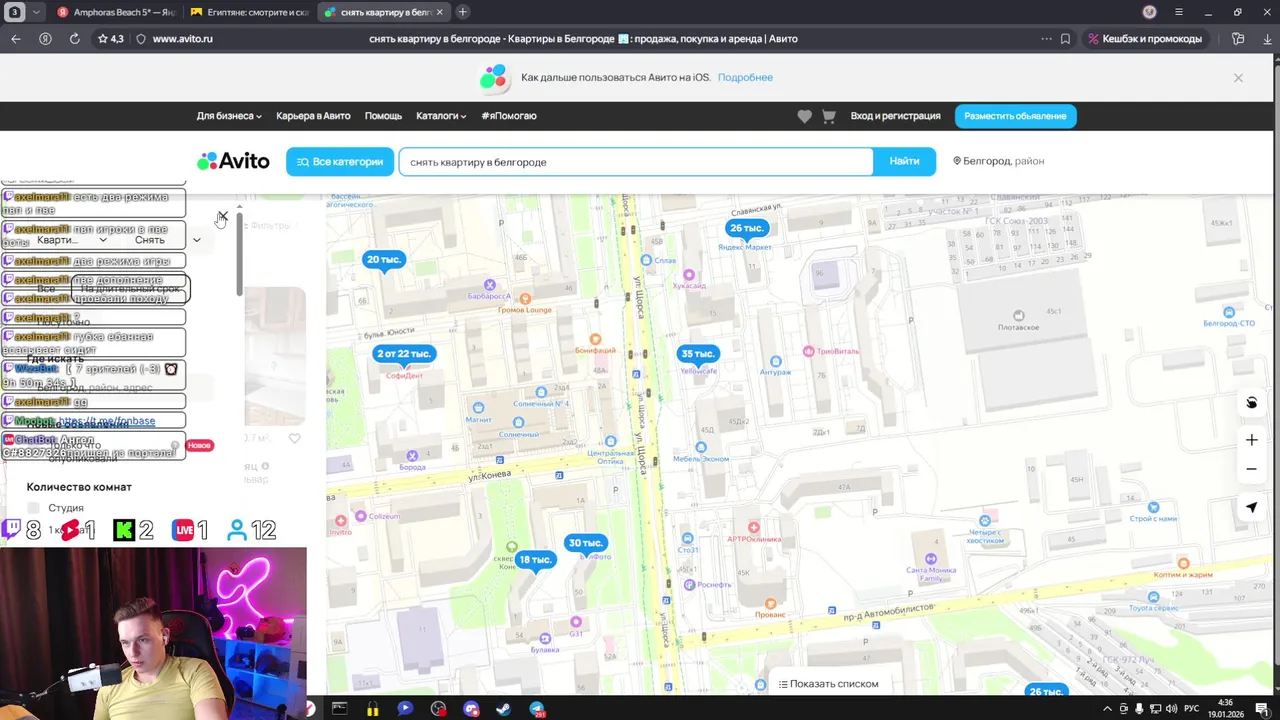This screenshot has width=1280, height=720.
Task: Open browser page options three dots
Action: (x=1046, y=39)
